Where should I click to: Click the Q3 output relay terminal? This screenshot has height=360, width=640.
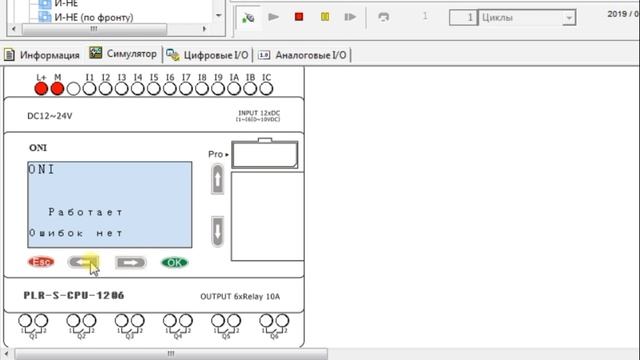coord(129,326)
